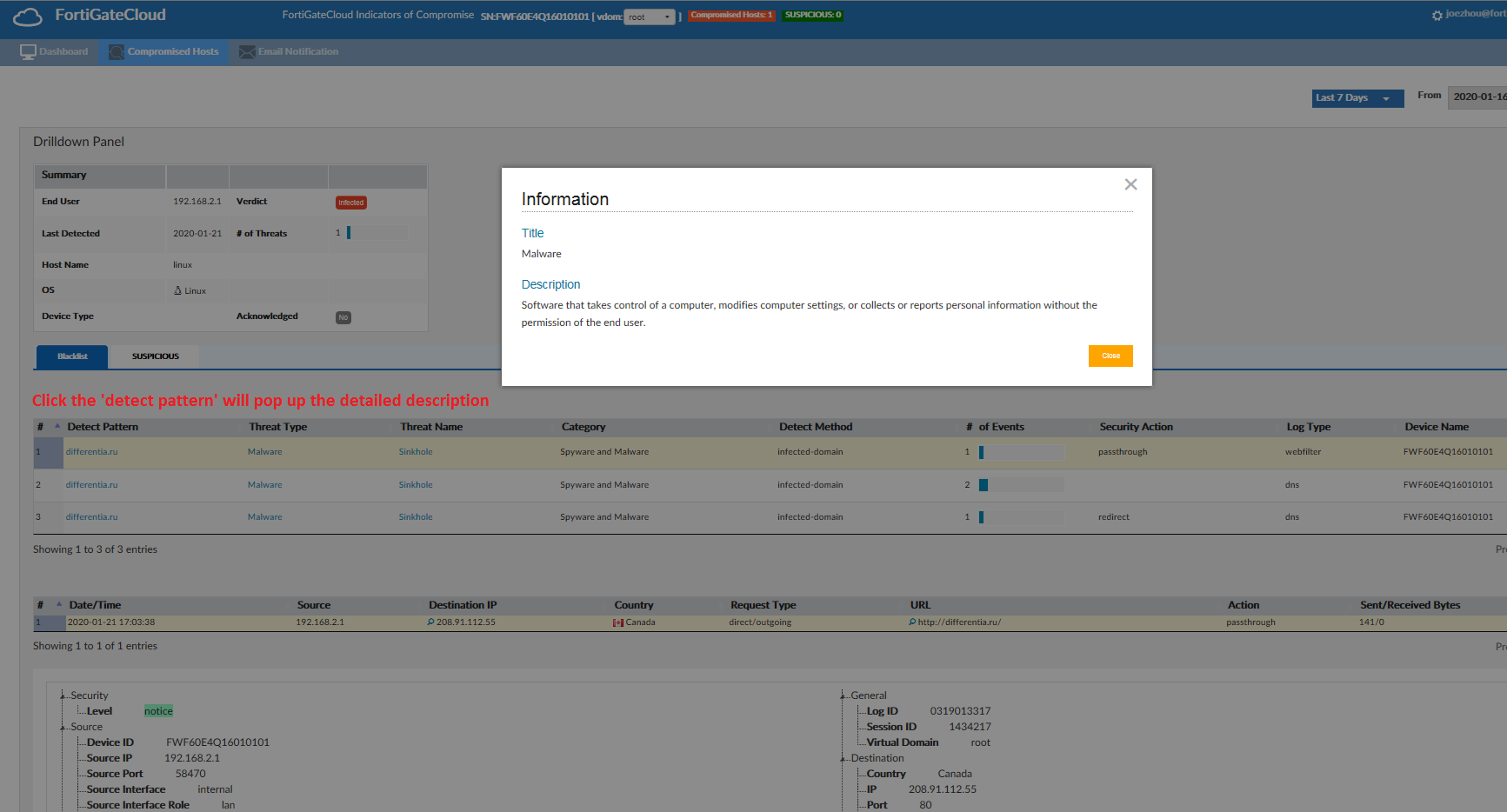This screenshot has width=1507, height=812.
Task: Click the Email Notification envelope icon
Action: click(x=246, y=51)
